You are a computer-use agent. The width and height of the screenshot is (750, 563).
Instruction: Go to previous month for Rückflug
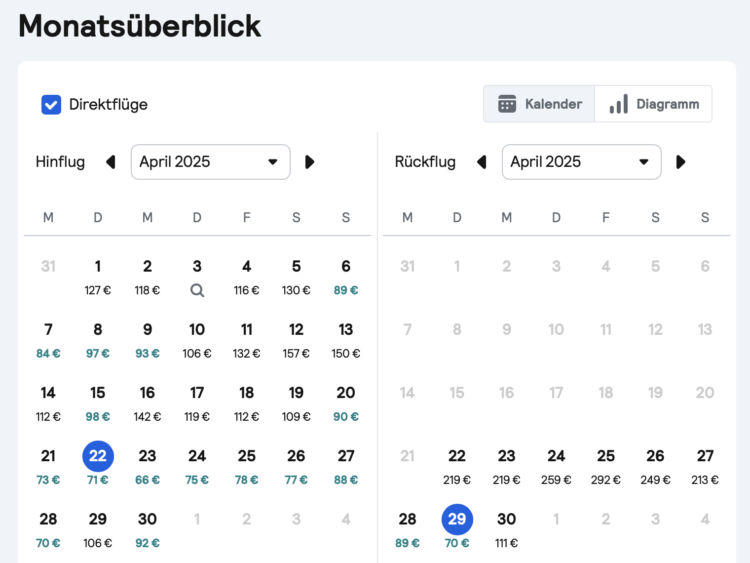(482, 162)
